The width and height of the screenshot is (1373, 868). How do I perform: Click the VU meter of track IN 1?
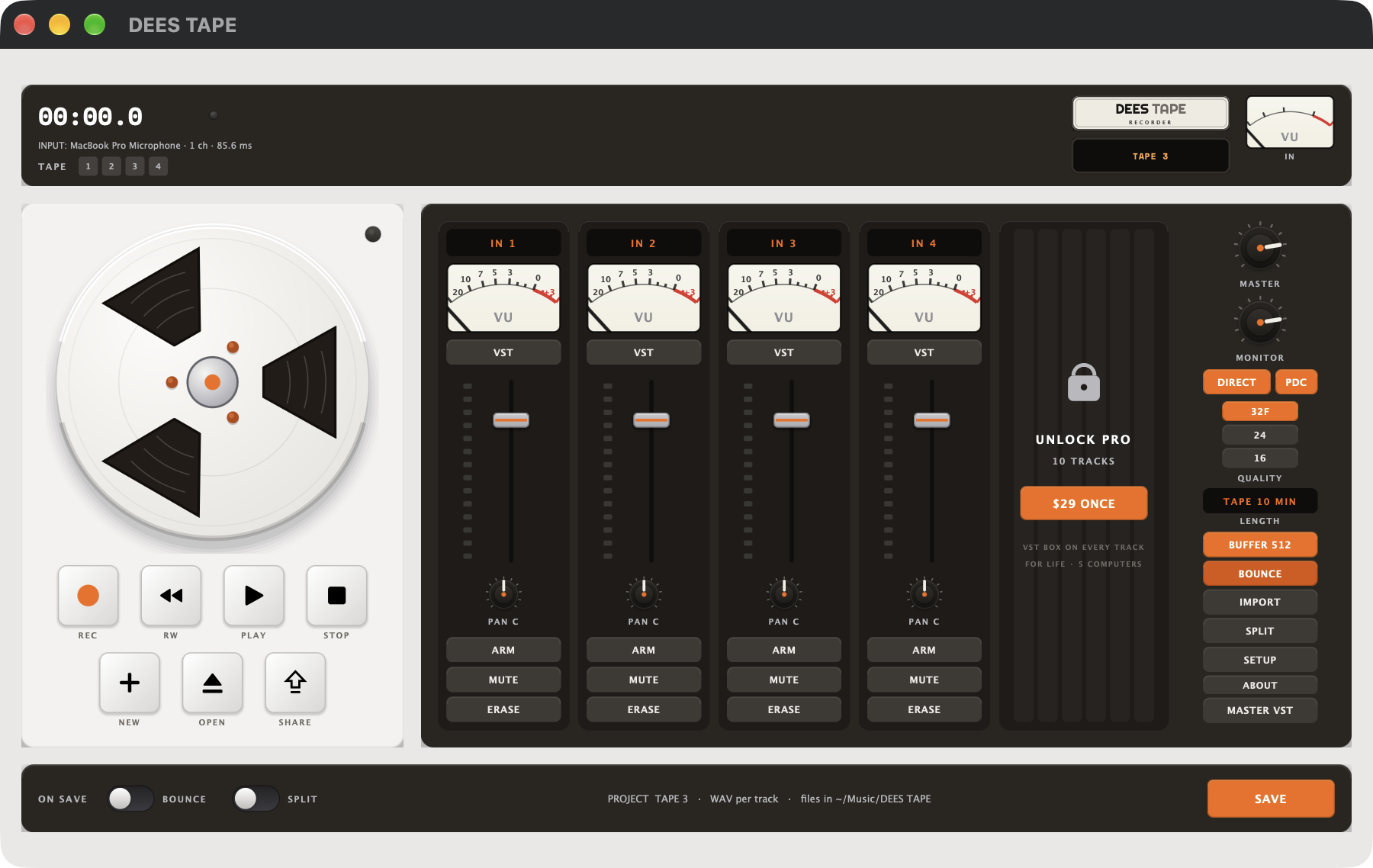point(503,297)
